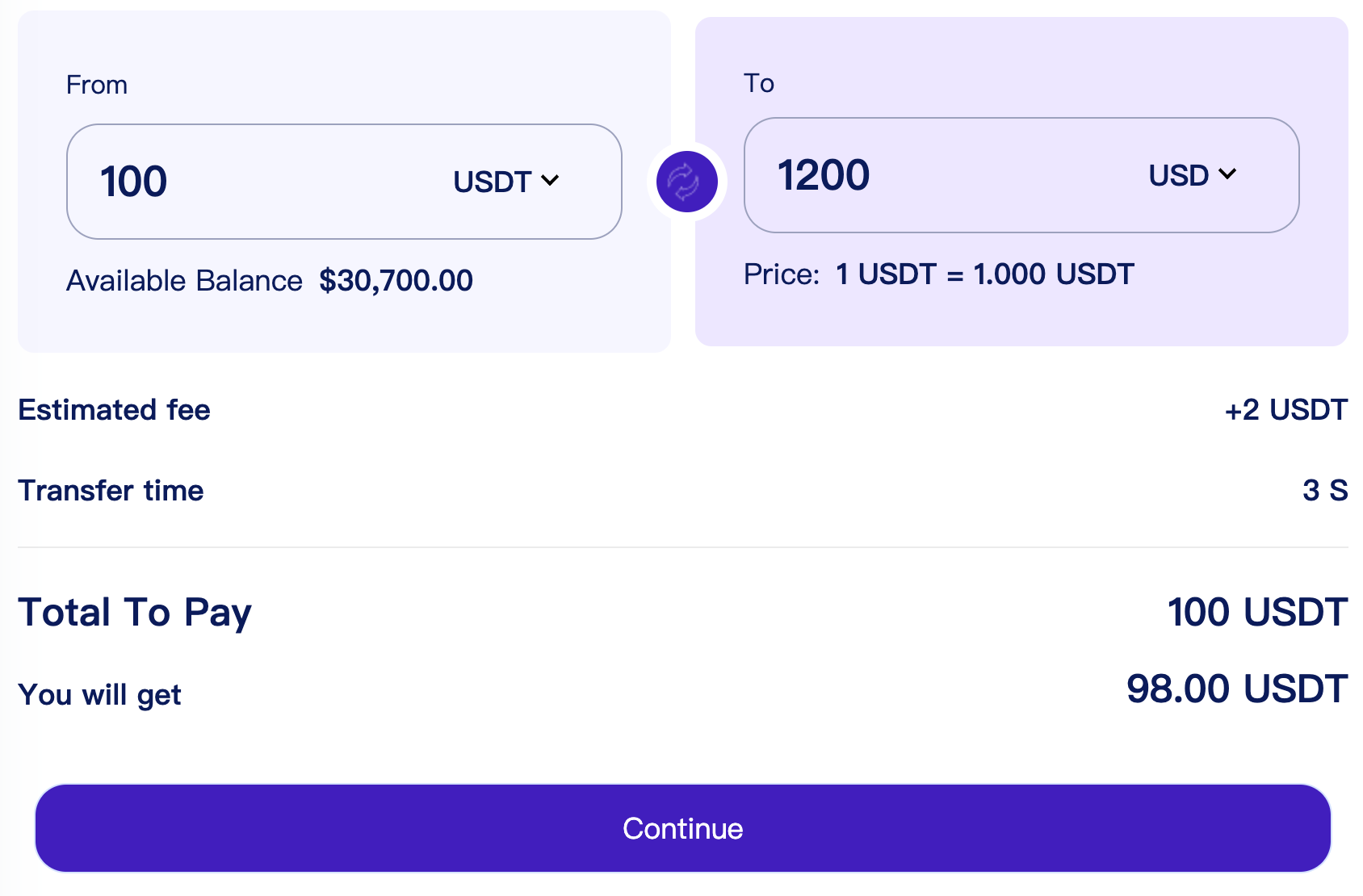The image size is (1363, 896).
Task: Click the Estimated fee label
Action: [x=114, y=410]
